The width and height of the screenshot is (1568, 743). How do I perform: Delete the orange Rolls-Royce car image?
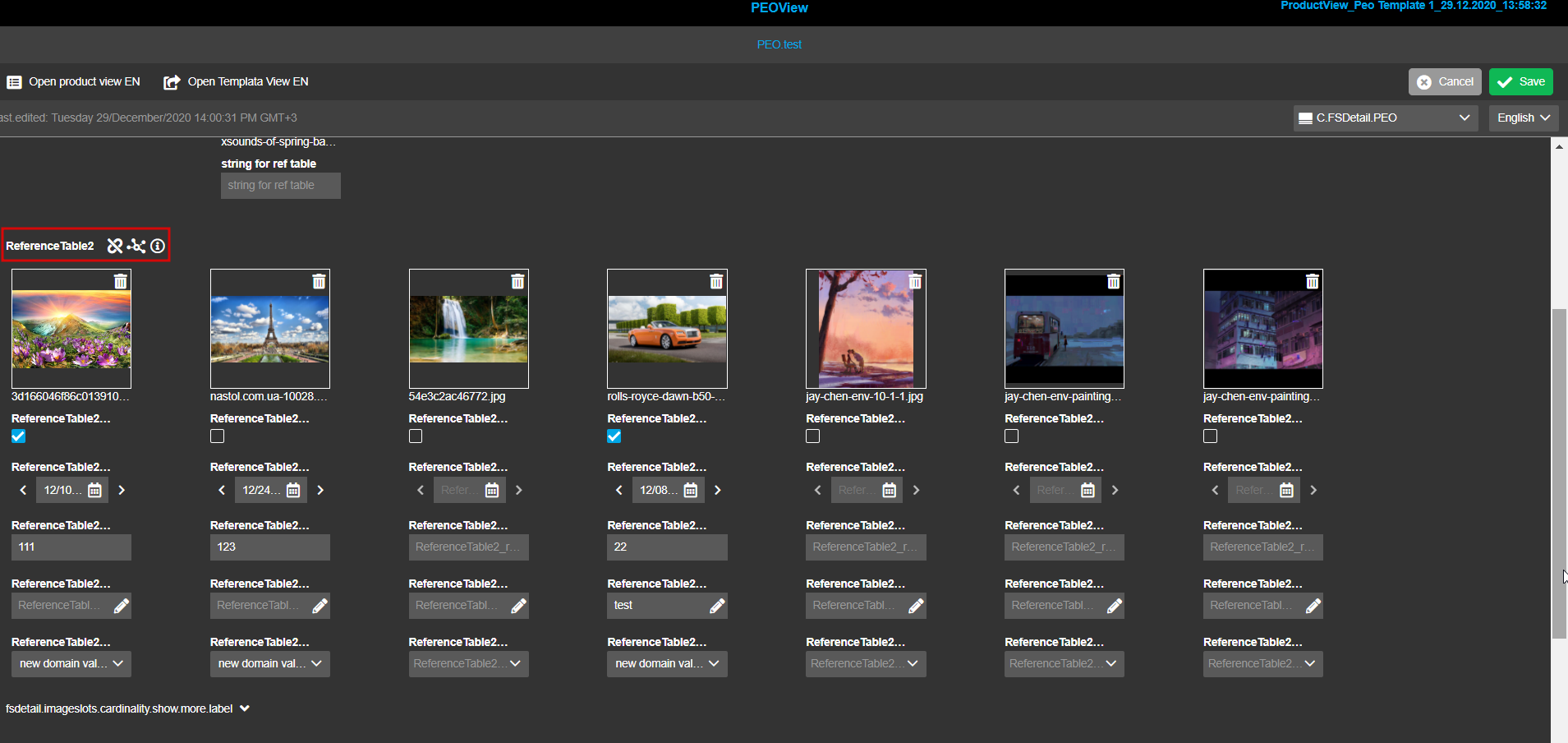coord(716,282)
